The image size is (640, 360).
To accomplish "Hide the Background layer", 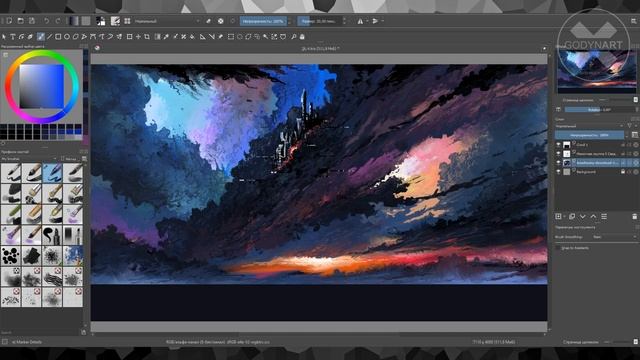I will pos(558,172).
